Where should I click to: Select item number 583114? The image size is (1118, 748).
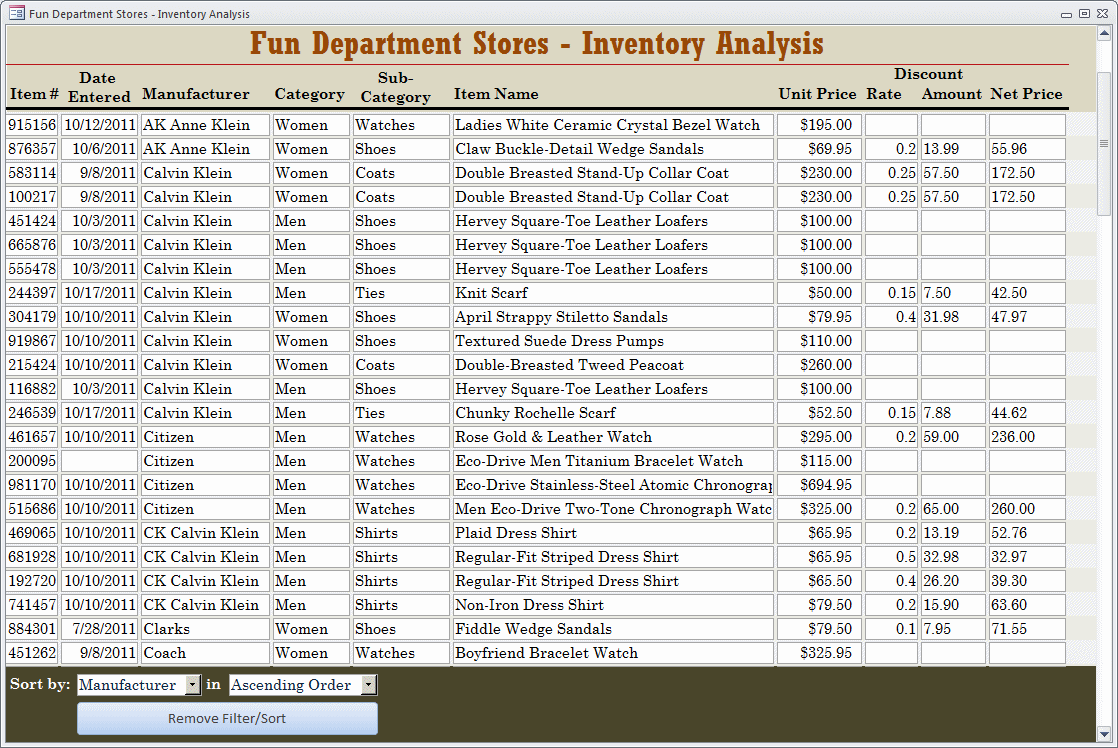[32, 173]
